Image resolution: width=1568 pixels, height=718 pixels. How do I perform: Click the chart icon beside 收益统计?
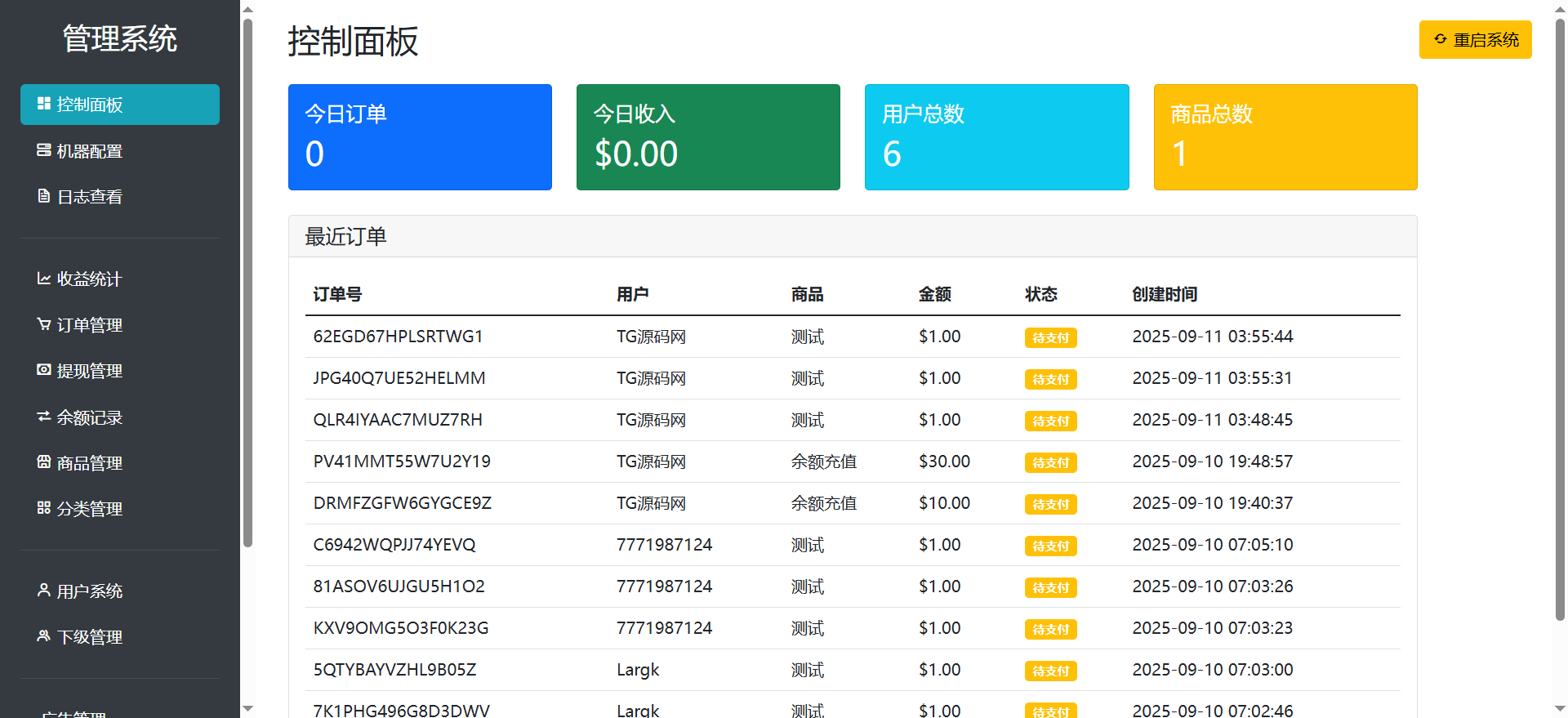pyautogui.click(x=44, y=279)
